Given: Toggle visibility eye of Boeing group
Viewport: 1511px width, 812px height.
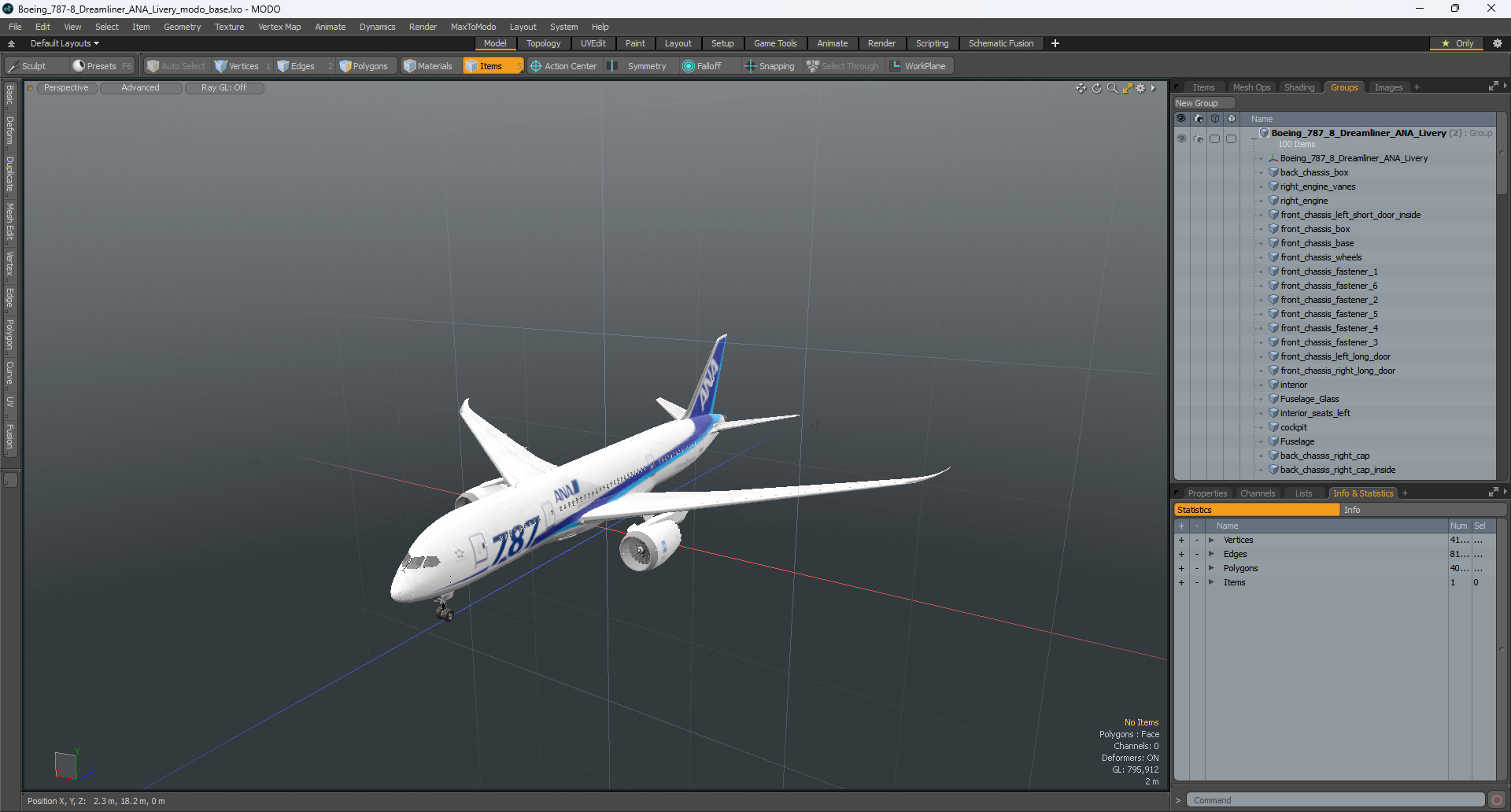Looking at the screenshot, I should (x=1181, y=138).
